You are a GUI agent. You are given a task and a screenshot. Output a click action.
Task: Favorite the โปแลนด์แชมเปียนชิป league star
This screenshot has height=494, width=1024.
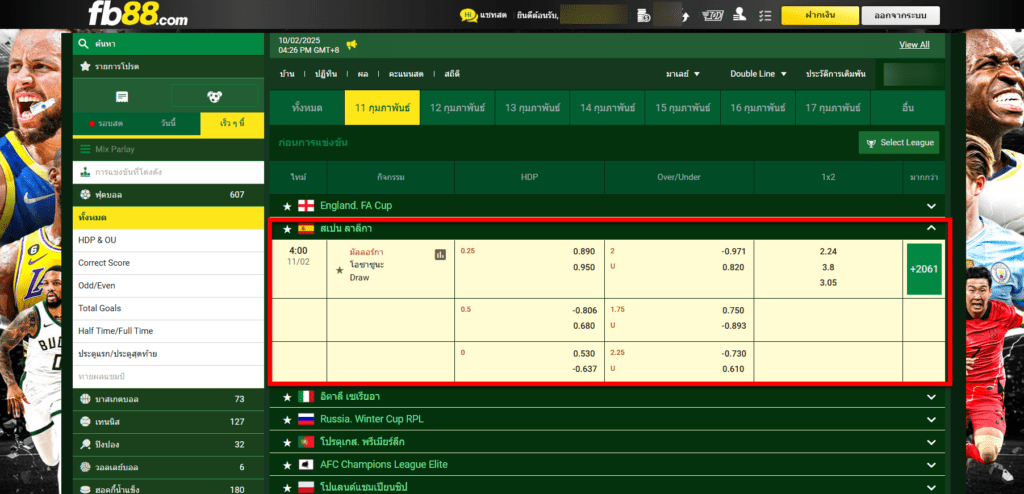tap(287, 487)
